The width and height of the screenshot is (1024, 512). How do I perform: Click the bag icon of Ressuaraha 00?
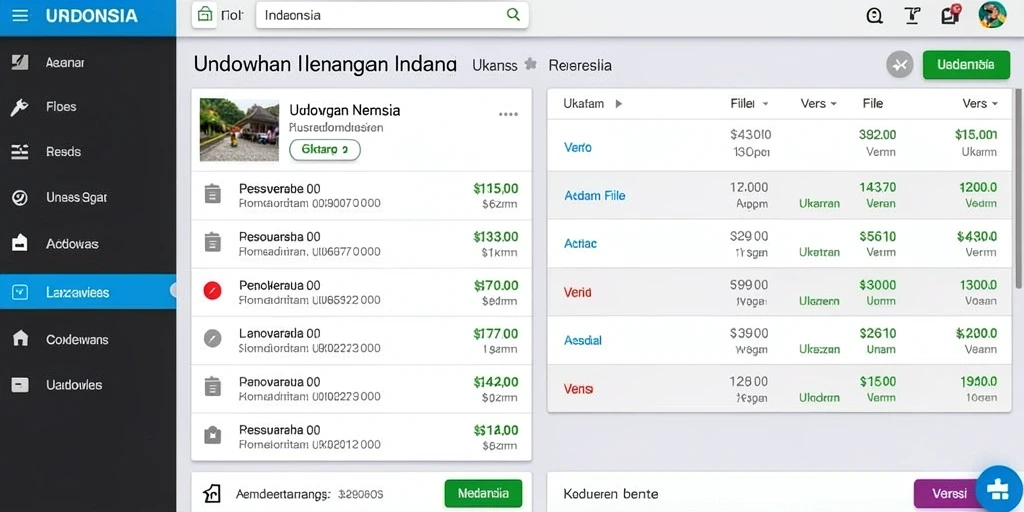click(212, 435)
